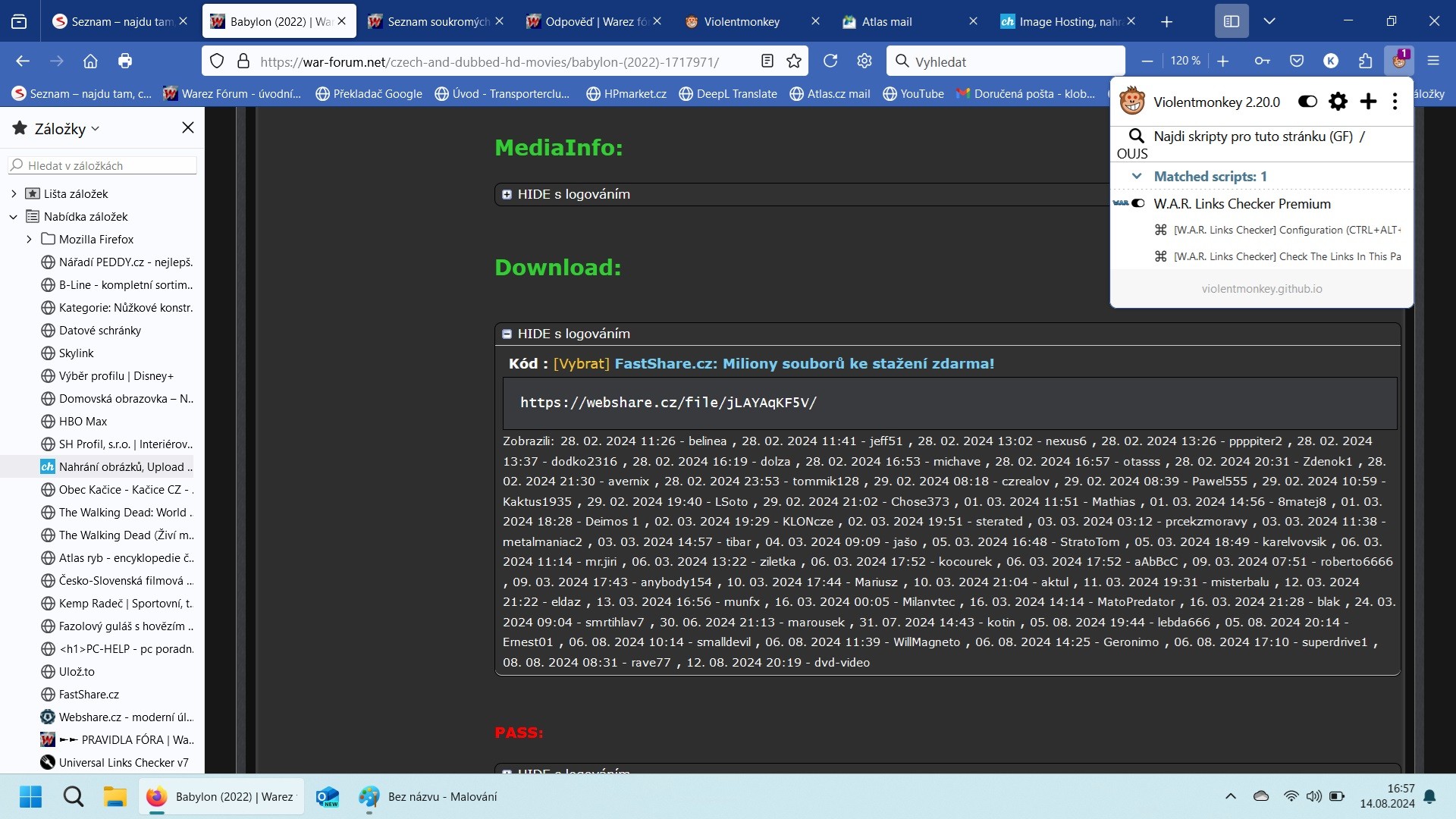Click the [Vybrat] code select link
Viewport: 1456px width, 819px height.
(x=581, y=363)
